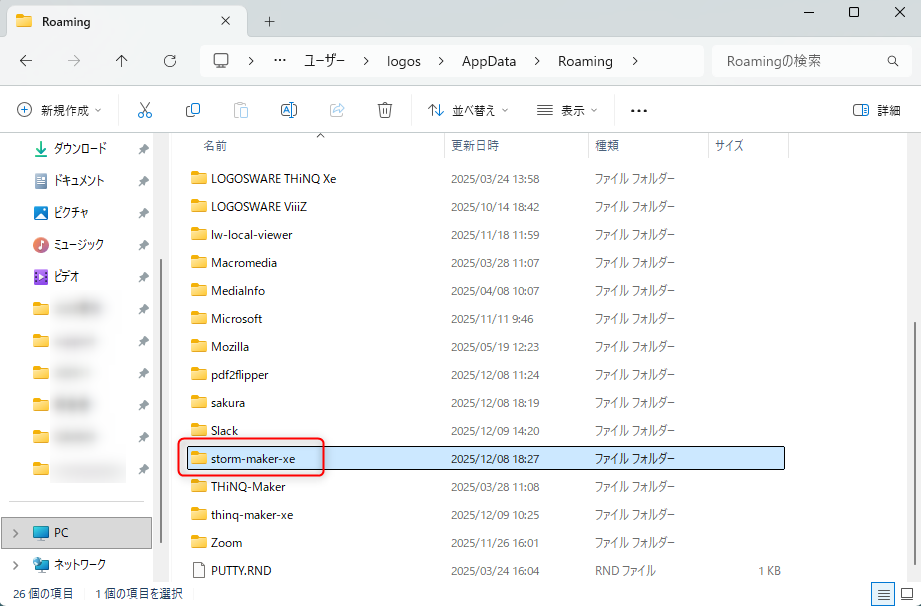
Task: Add a new tab with plus button
Action: click(269, 21)
